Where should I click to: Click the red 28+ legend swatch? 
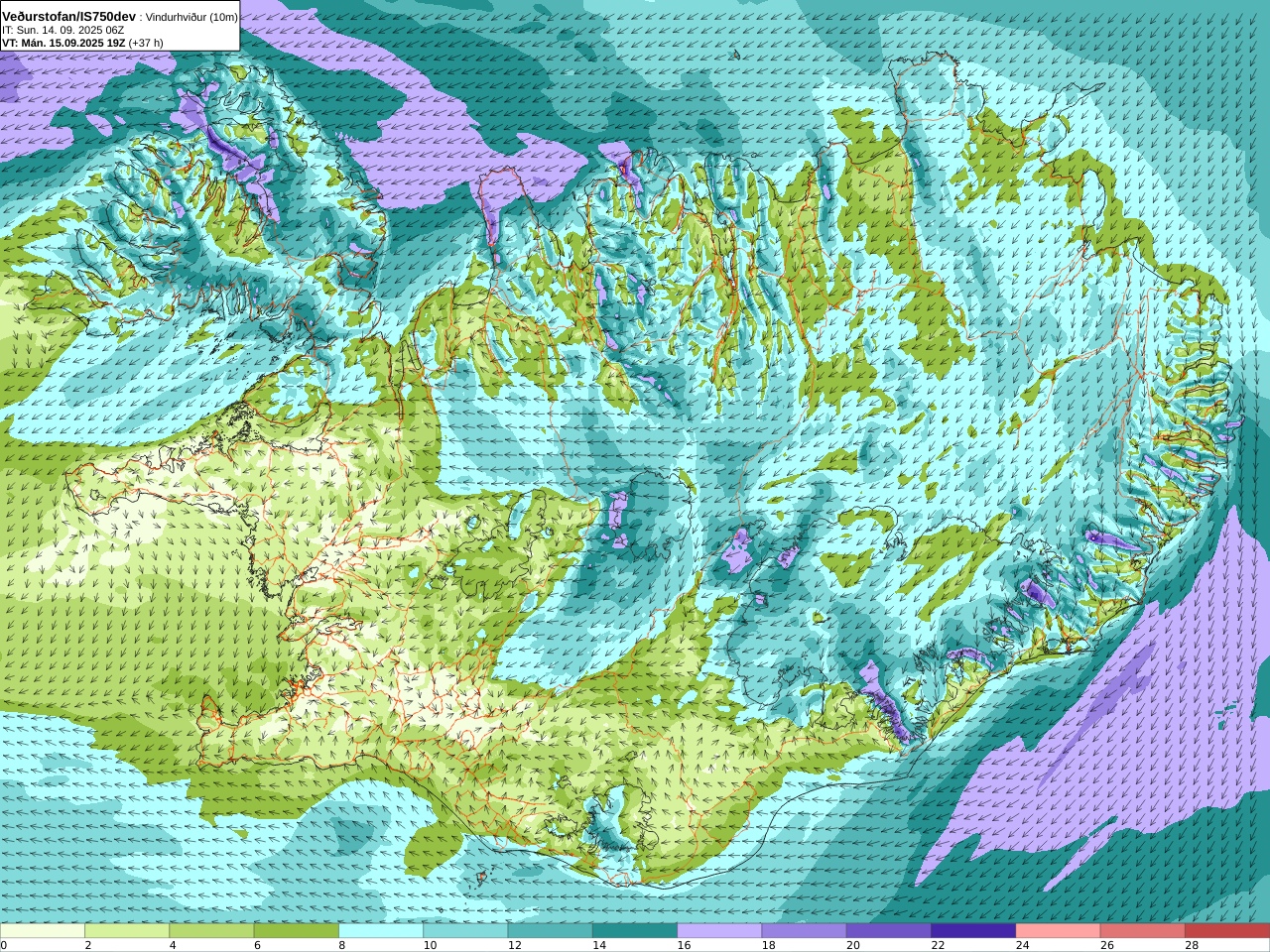1227,931
